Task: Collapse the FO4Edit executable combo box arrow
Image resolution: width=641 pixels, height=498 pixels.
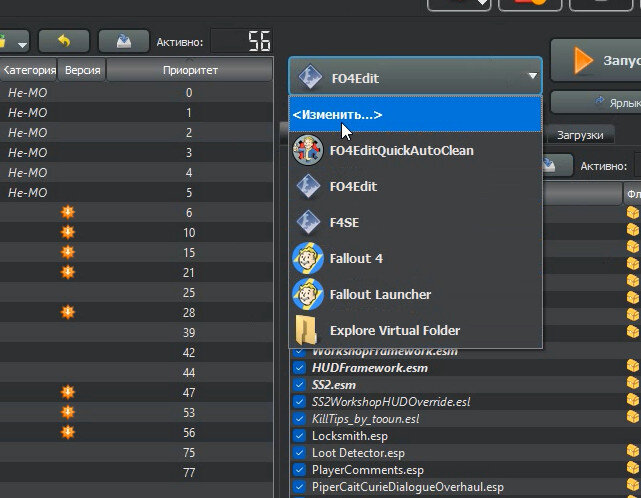Action: (x=532, y=76)
